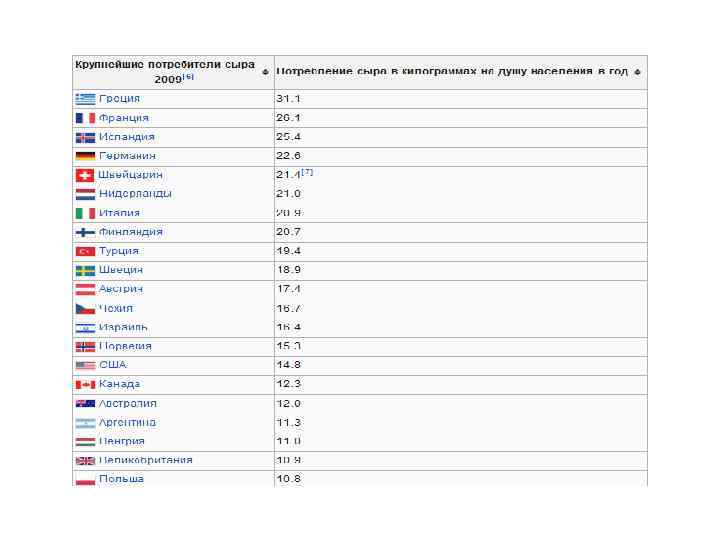Open the Нидерланды link

tap(135, 194)
